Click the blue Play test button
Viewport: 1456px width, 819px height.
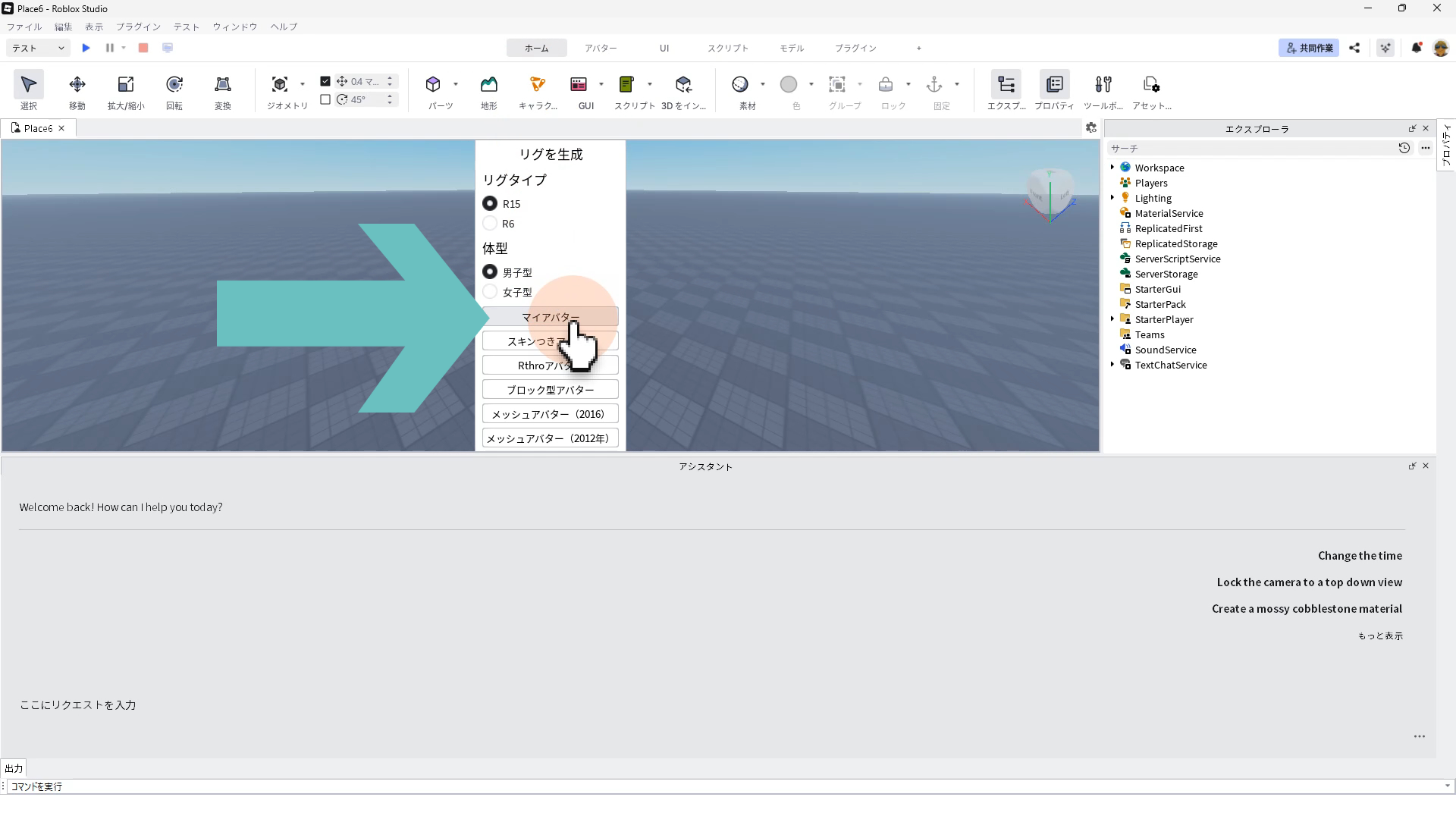pyautogui.click(x=86, y=48)
